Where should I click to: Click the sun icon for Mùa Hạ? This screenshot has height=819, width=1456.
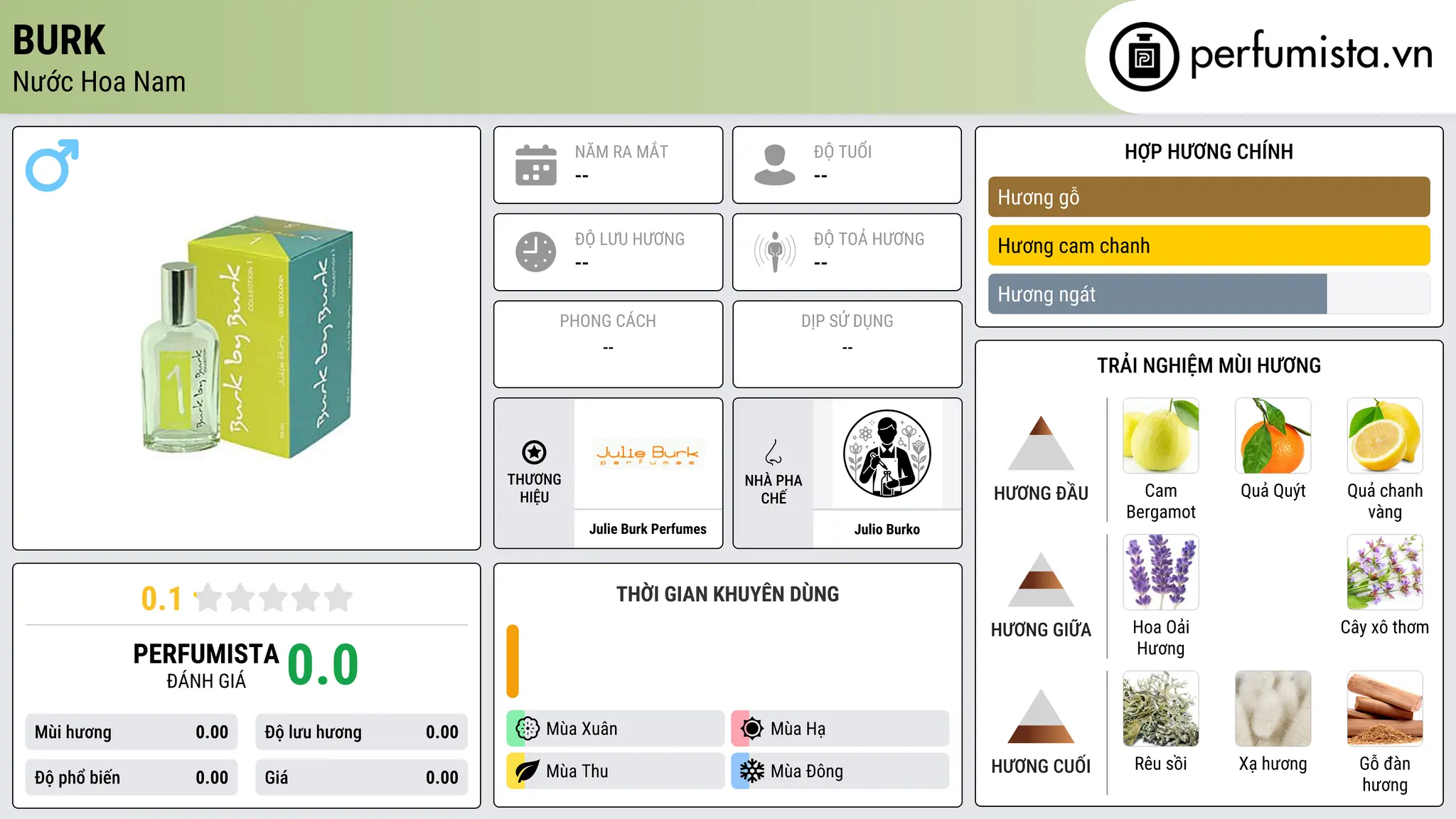click(x=752, y=729)
